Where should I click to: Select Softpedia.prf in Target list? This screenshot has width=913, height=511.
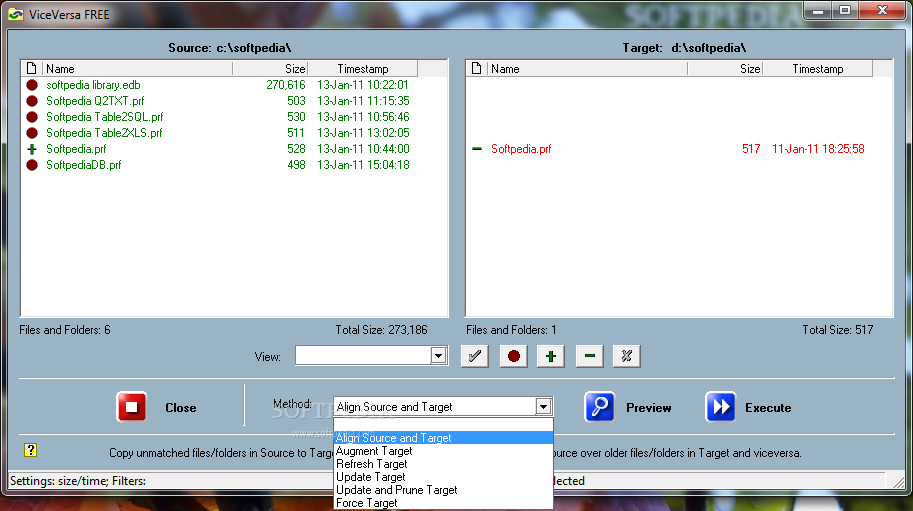[x=521, y=149]
